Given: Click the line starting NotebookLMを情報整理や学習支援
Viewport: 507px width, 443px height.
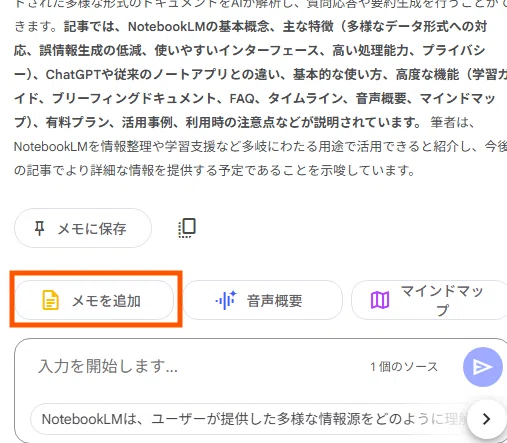Looking at the screenshot, I should pos(260,147).
